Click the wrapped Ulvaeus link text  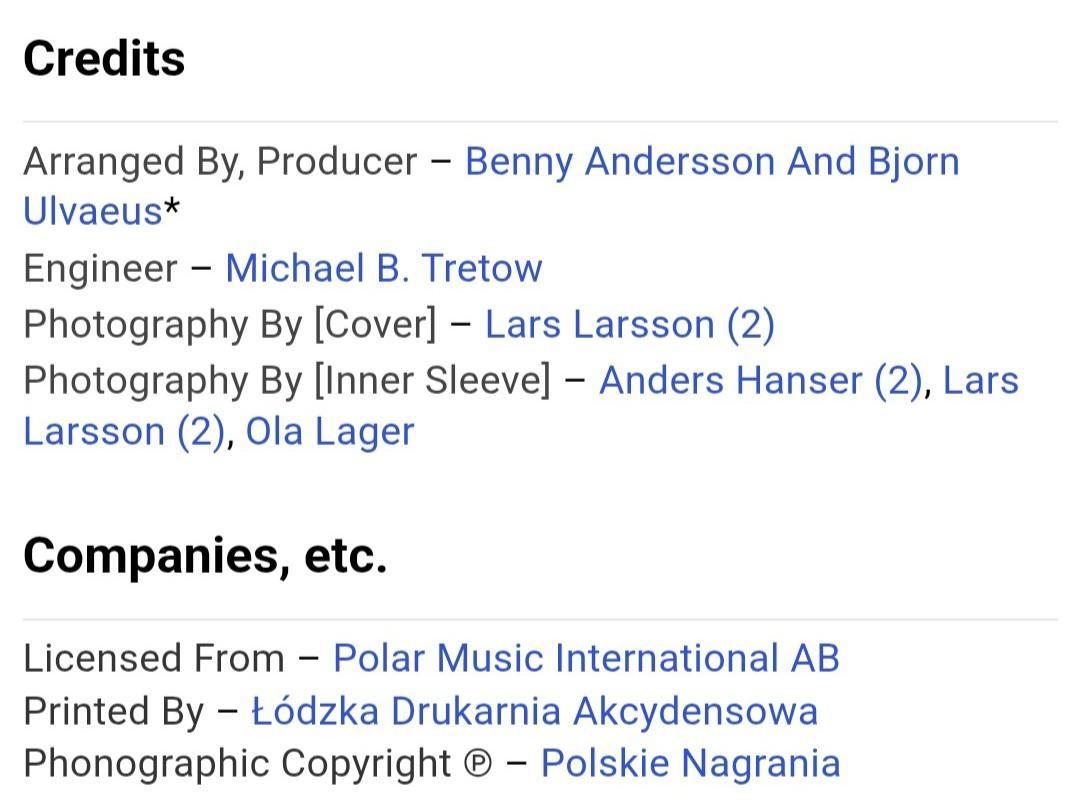pos(93,211)
